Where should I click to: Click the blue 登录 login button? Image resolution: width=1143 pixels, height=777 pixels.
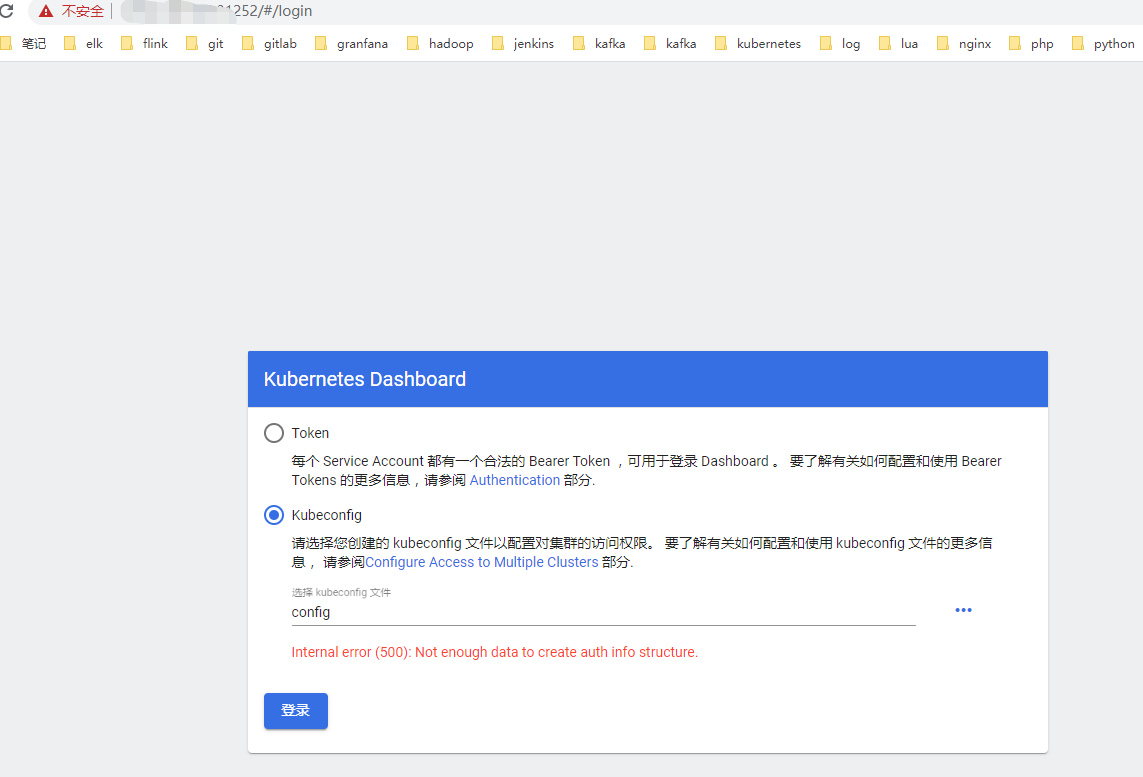tap(296, 711)
